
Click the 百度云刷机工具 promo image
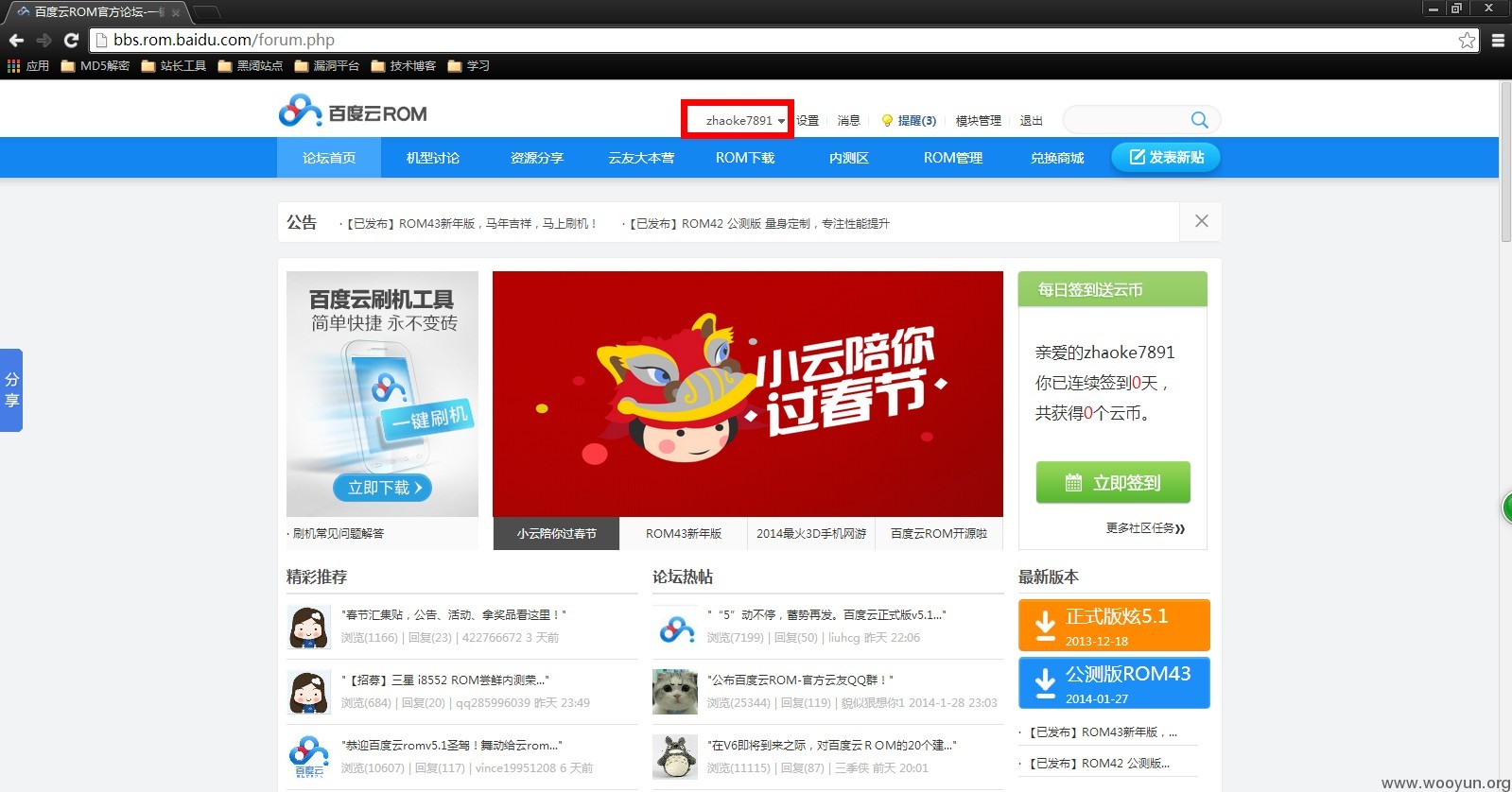(x=382, y=394)
